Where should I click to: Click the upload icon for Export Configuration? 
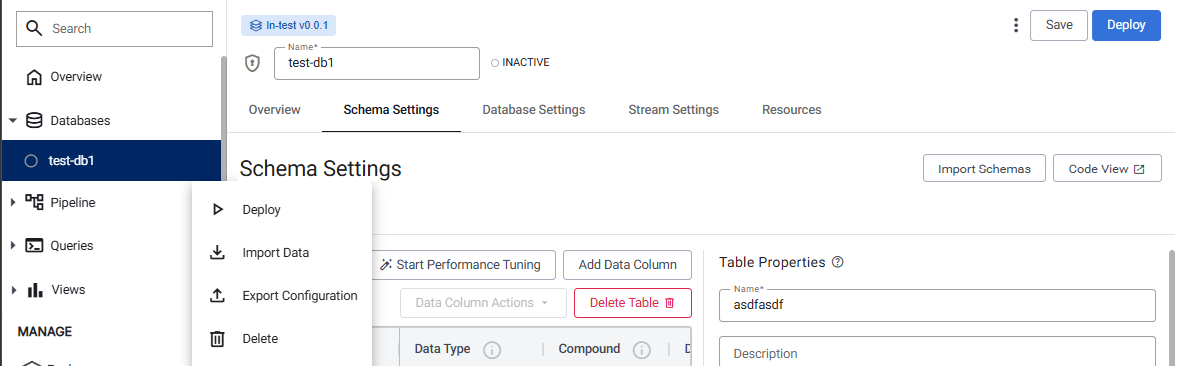pos(217,295)
